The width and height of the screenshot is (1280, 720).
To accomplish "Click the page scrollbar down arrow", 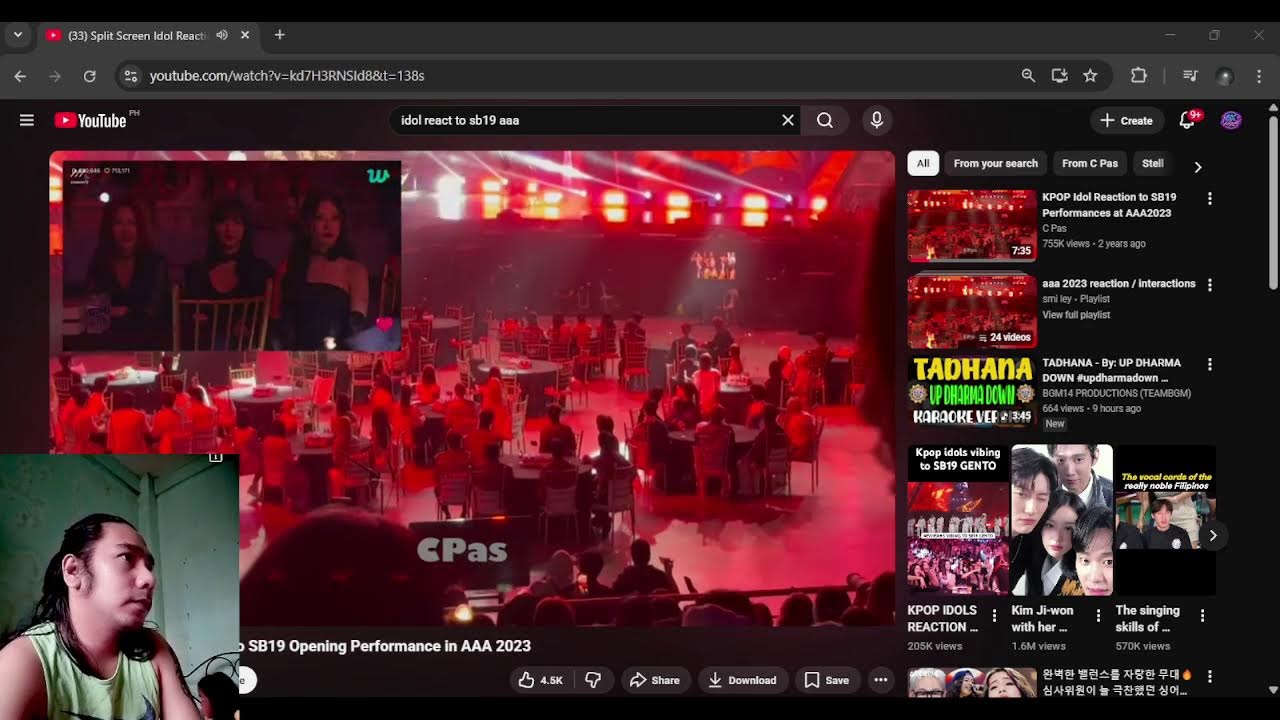I will tap(1273, 689).
